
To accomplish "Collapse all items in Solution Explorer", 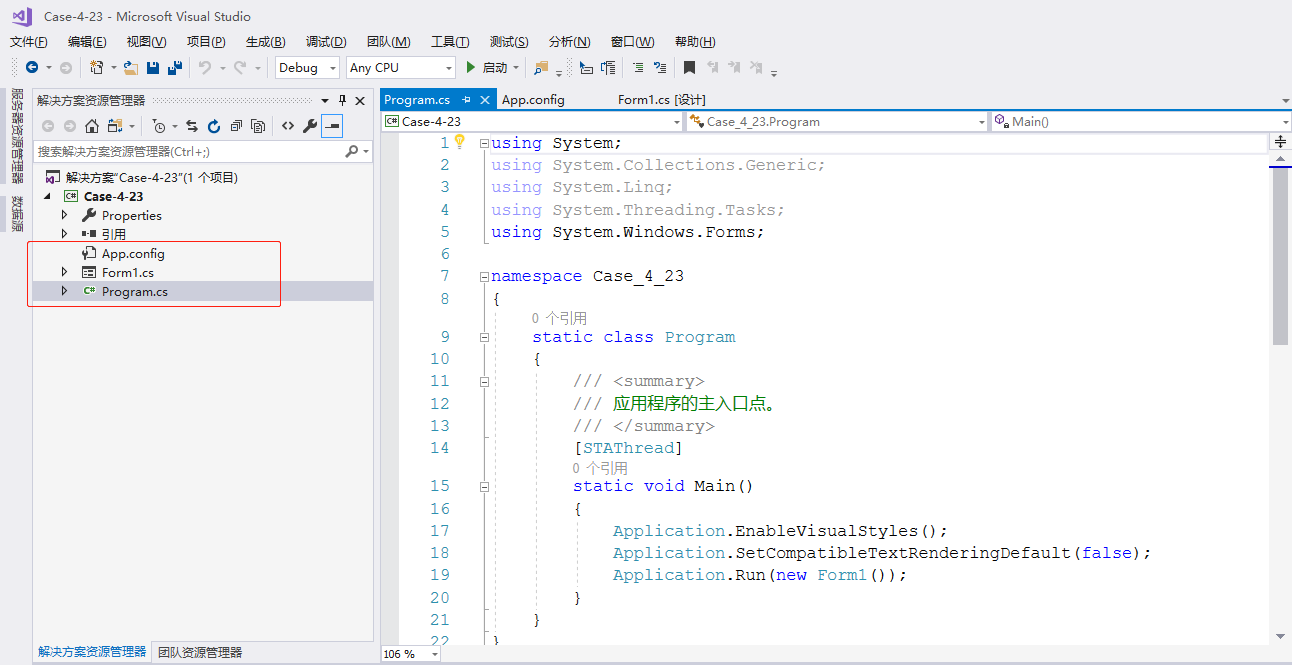I will tap(236, 126).
